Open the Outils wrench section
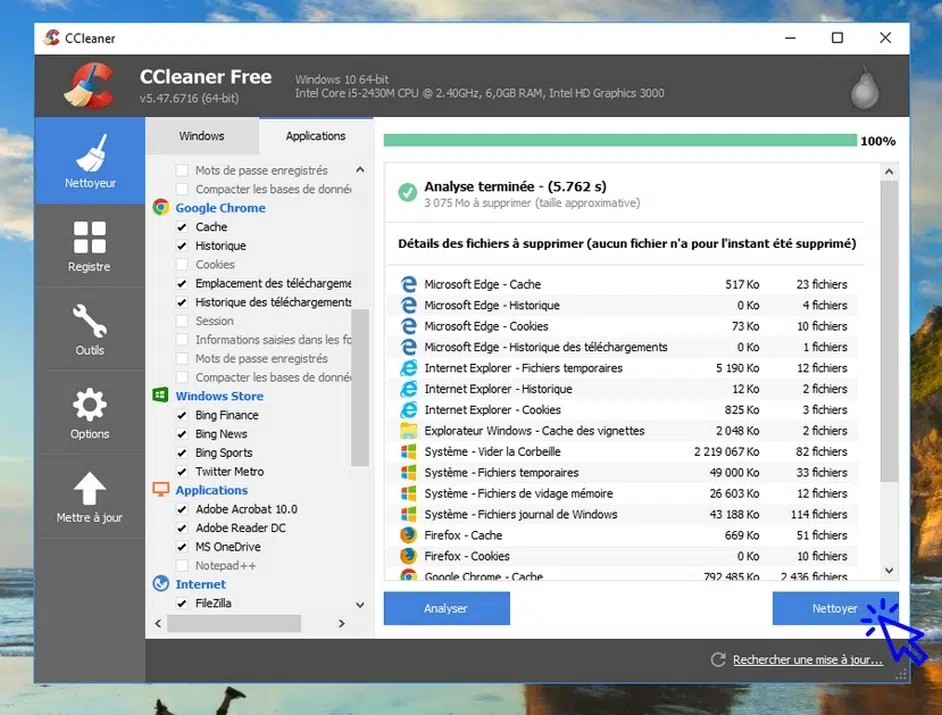This screenshot has height=715, width=942. coord(90,329)
